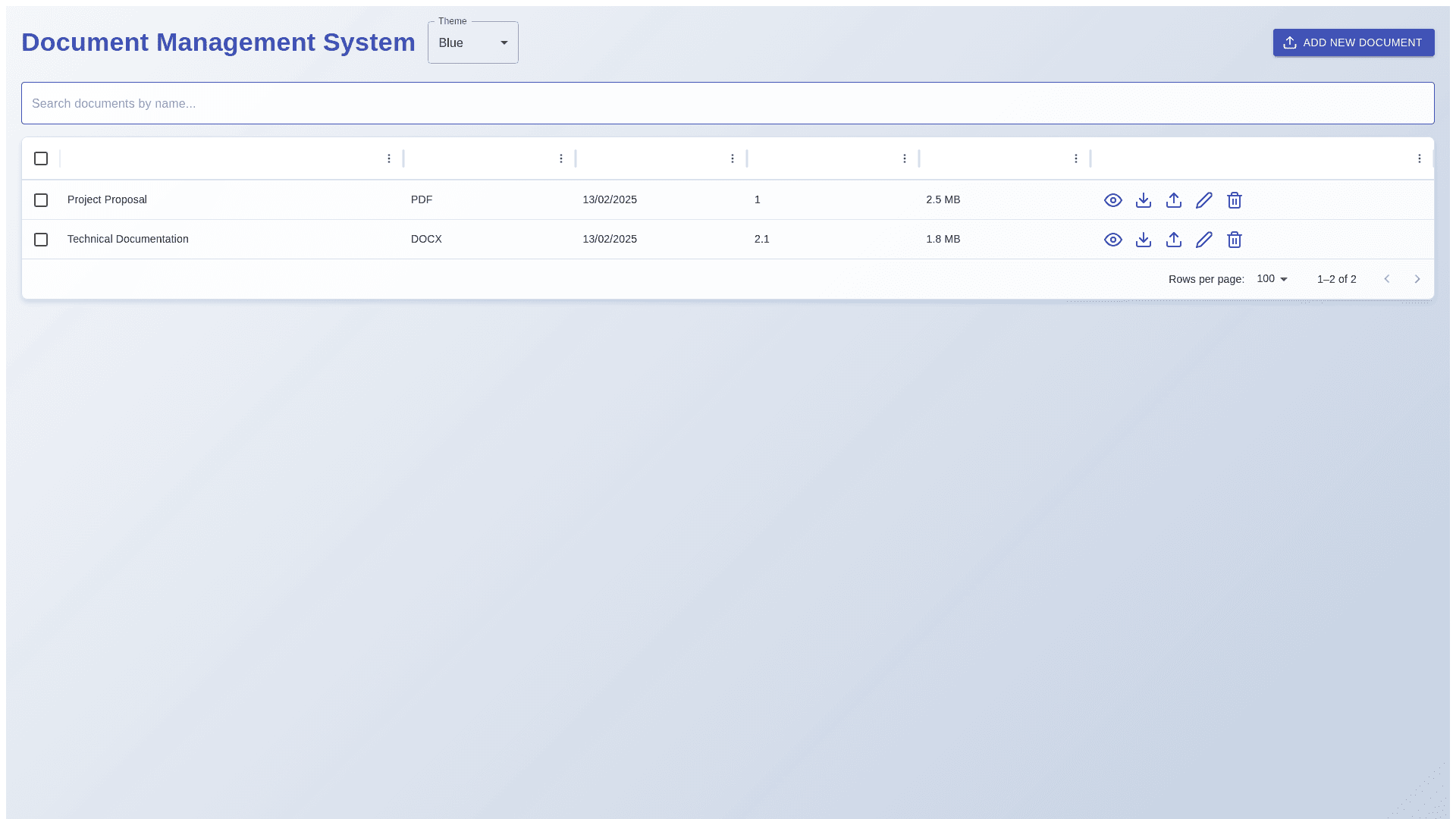Open the first column's three-dot menu
This screenshot has width=1456, height=819.
(389, 158)
